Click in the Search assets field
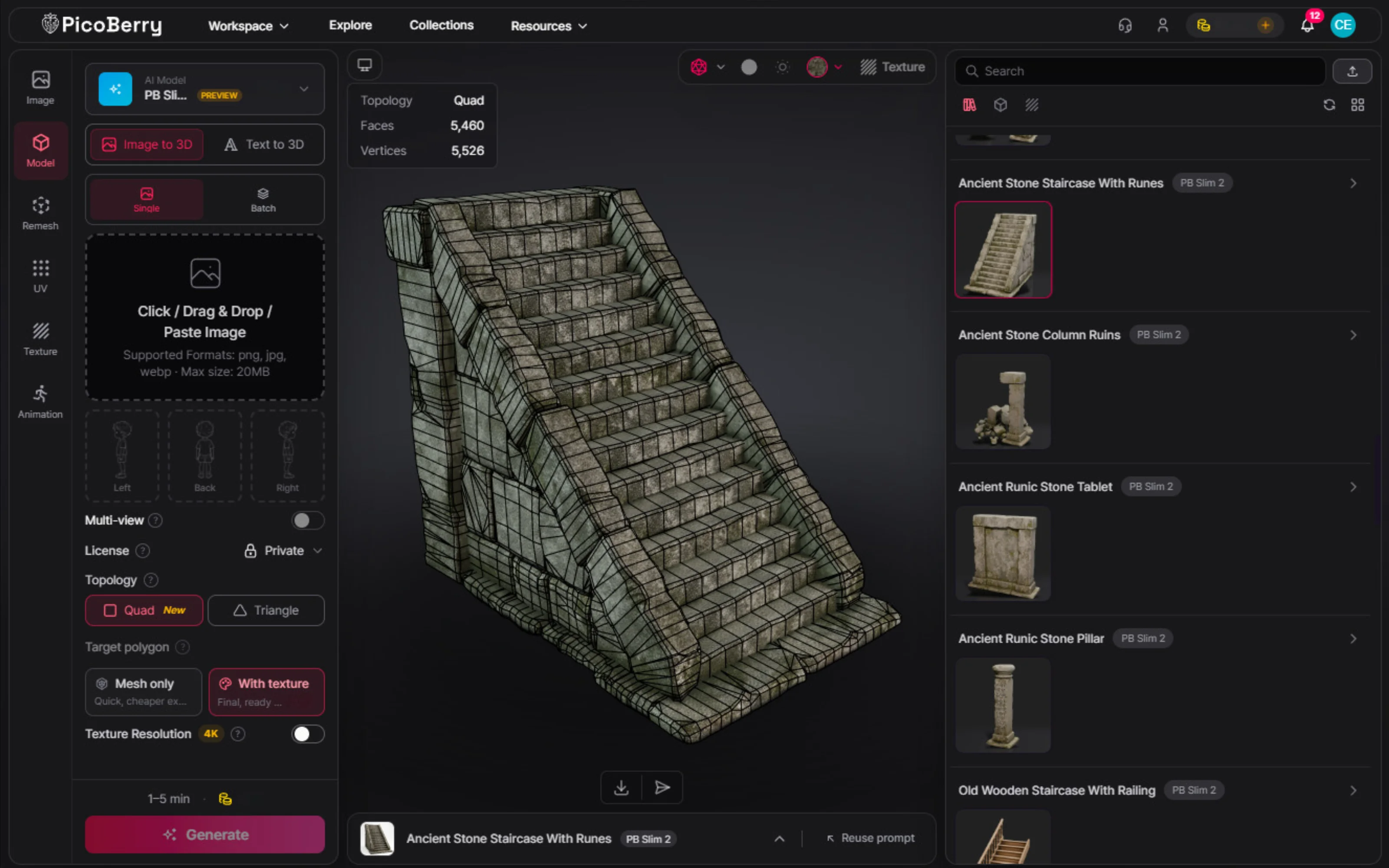 [x=1140, y=71]
